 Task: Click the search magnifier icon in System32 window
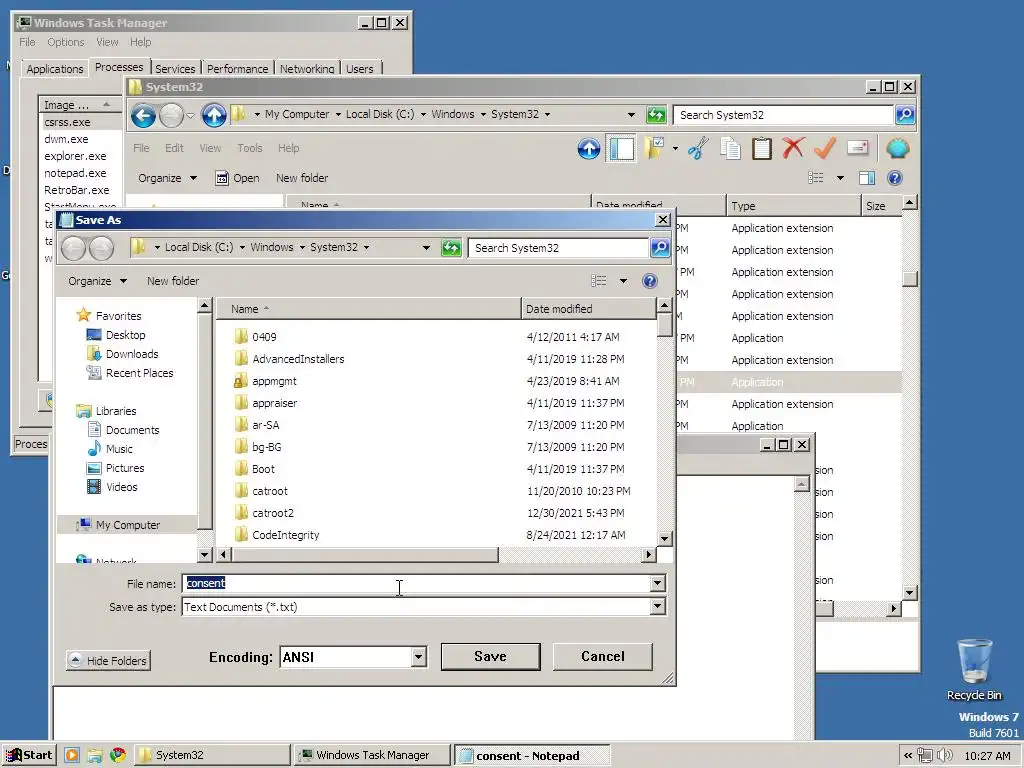tap(905, 115)
